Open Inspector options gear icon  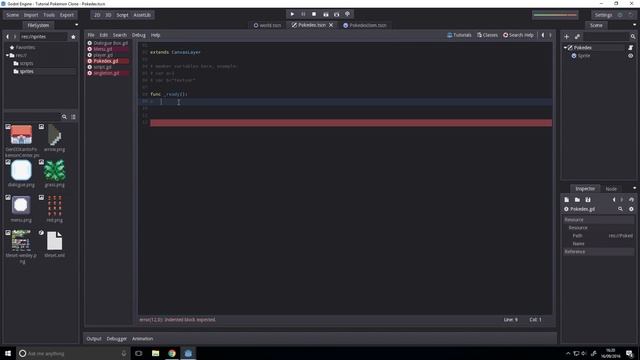coord(631,209)
